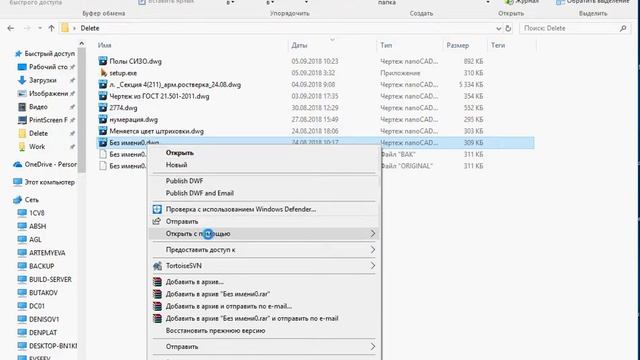This screenshot has width=640, height=360.
Task: Expand Предоставить доступ к submenu
Action: coord(264,250)
